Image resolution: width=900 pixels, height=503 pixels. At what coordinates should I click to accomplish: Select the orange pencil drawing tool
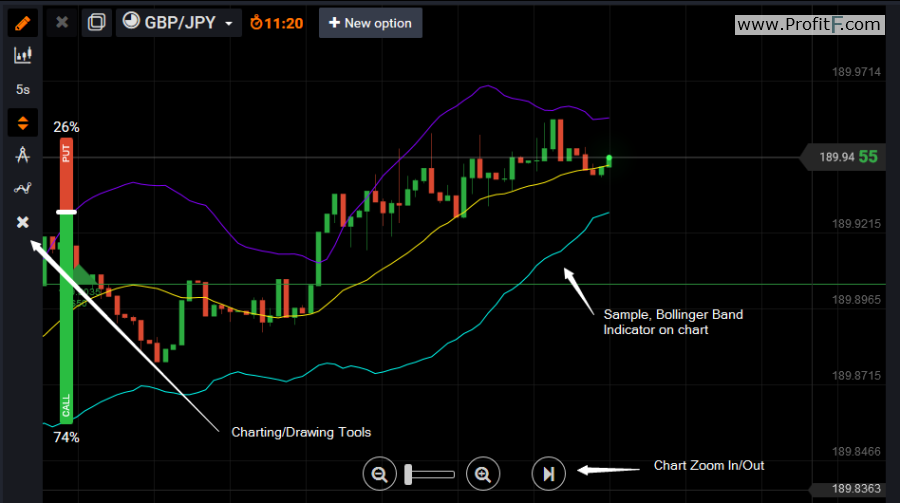coord(22,23)
